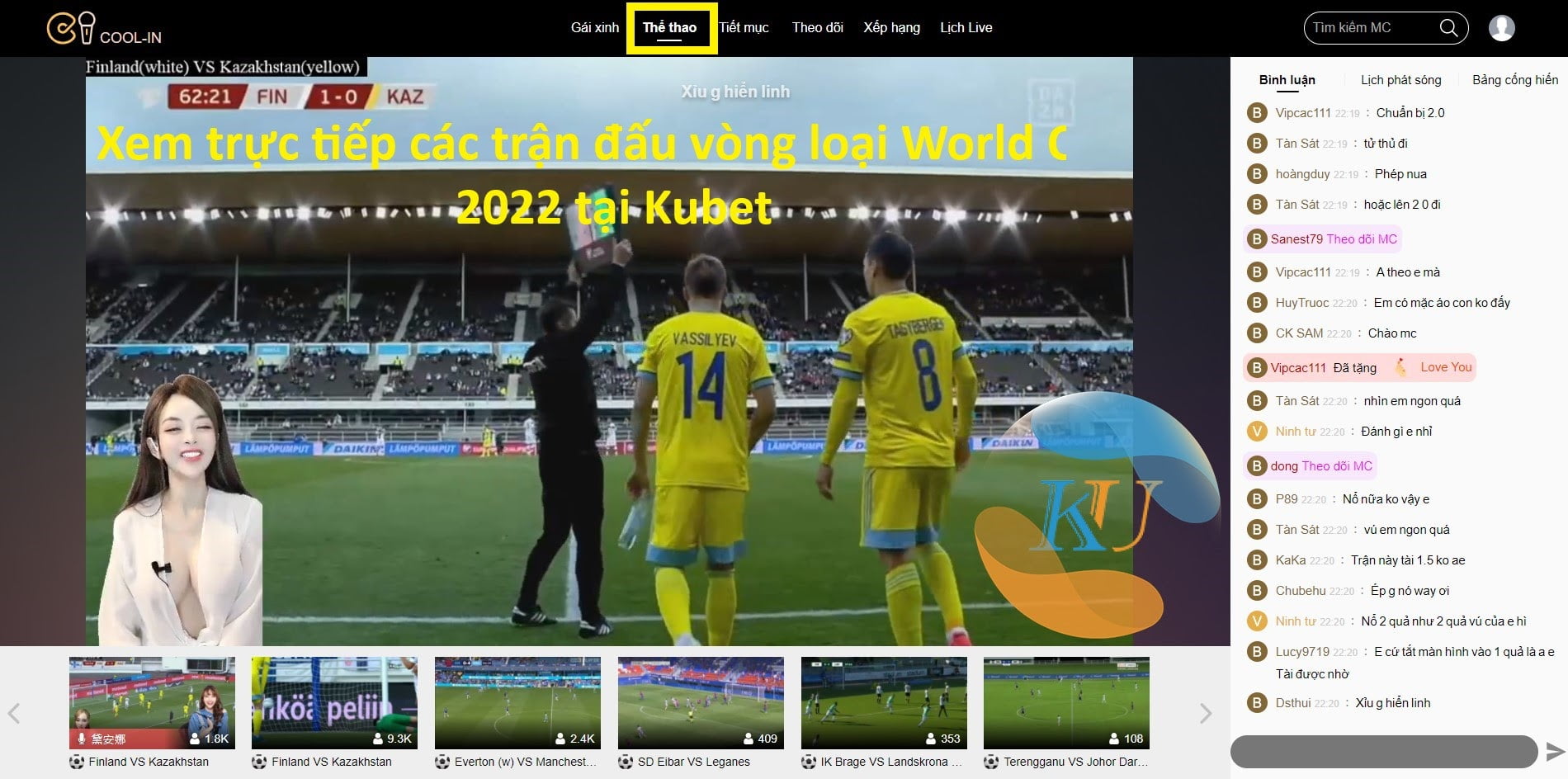Open the Tiết mục menu
Screen dimensions: 1568x779
(x=744, y=27)
